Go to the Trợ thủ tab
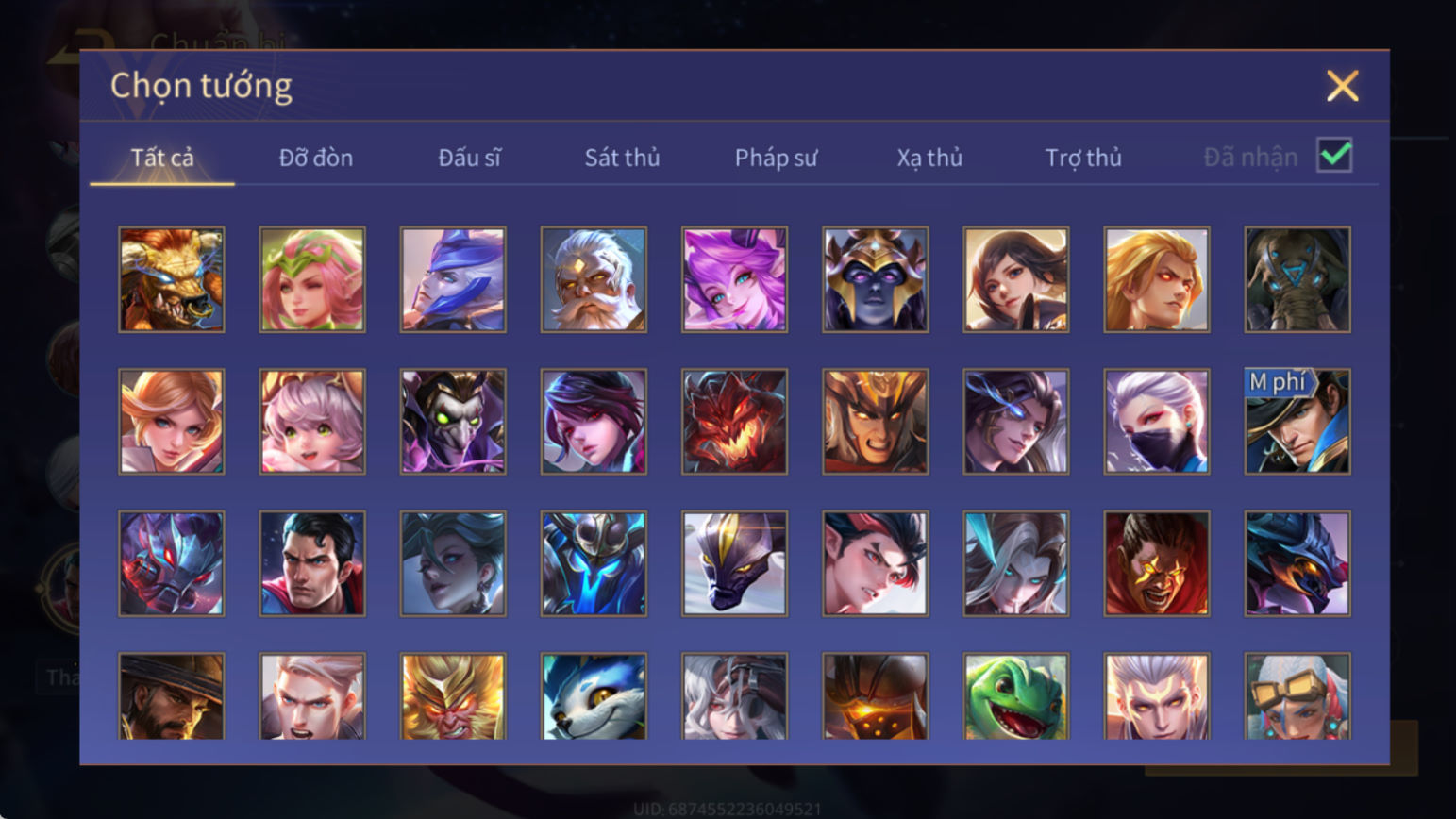This screenshot has height=819, width=1456. (1083, 158)
